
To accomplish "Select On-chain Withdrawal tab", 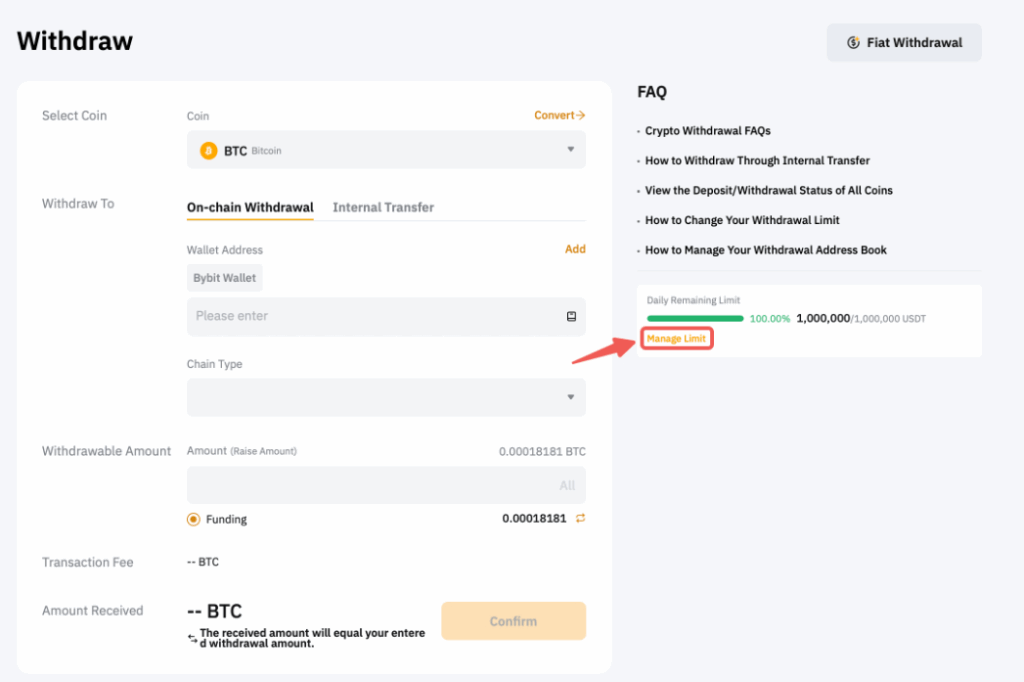I will [x=250, y=207].
